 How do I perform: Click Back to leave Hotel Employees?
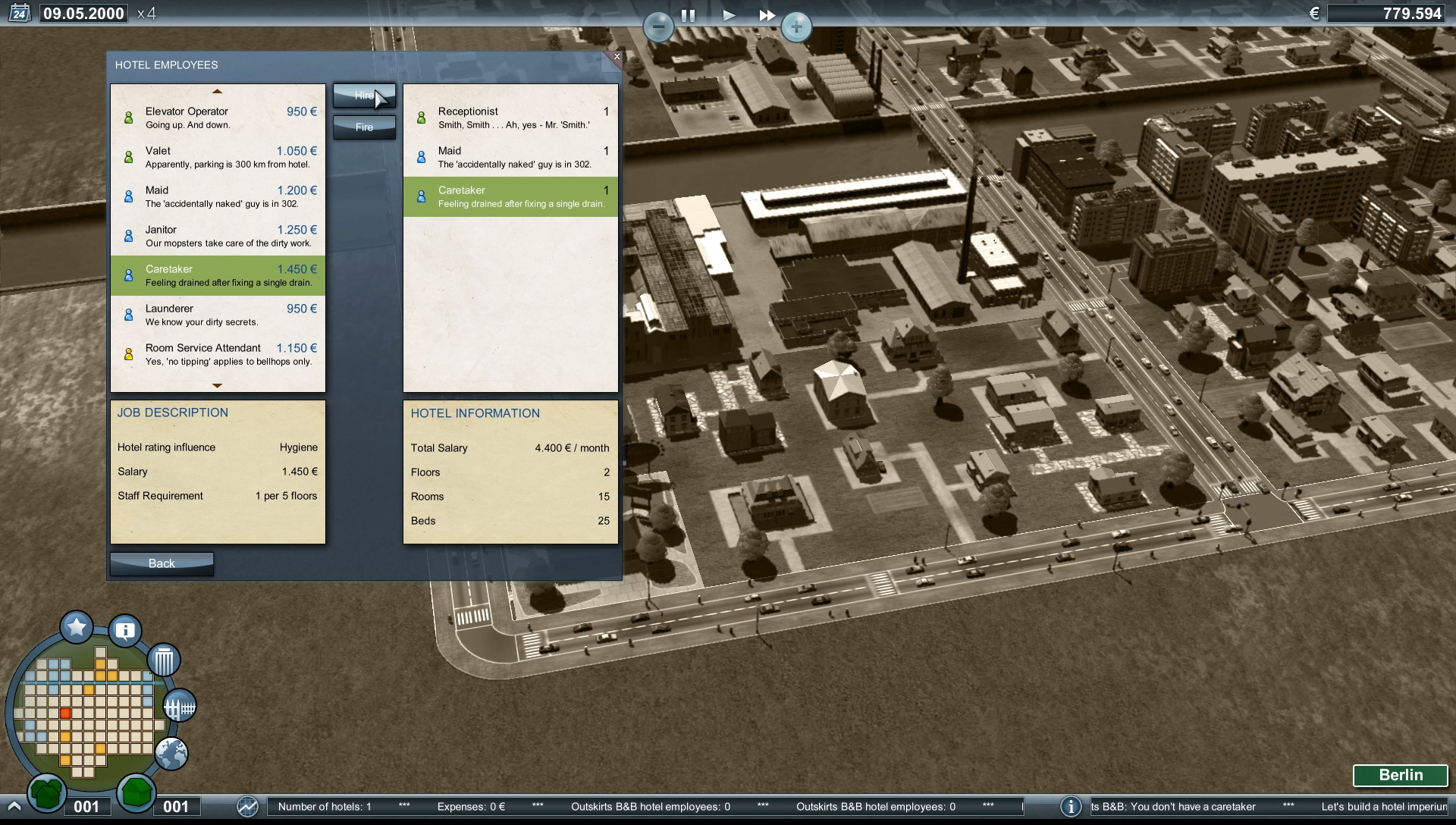[x=162, y=563]
